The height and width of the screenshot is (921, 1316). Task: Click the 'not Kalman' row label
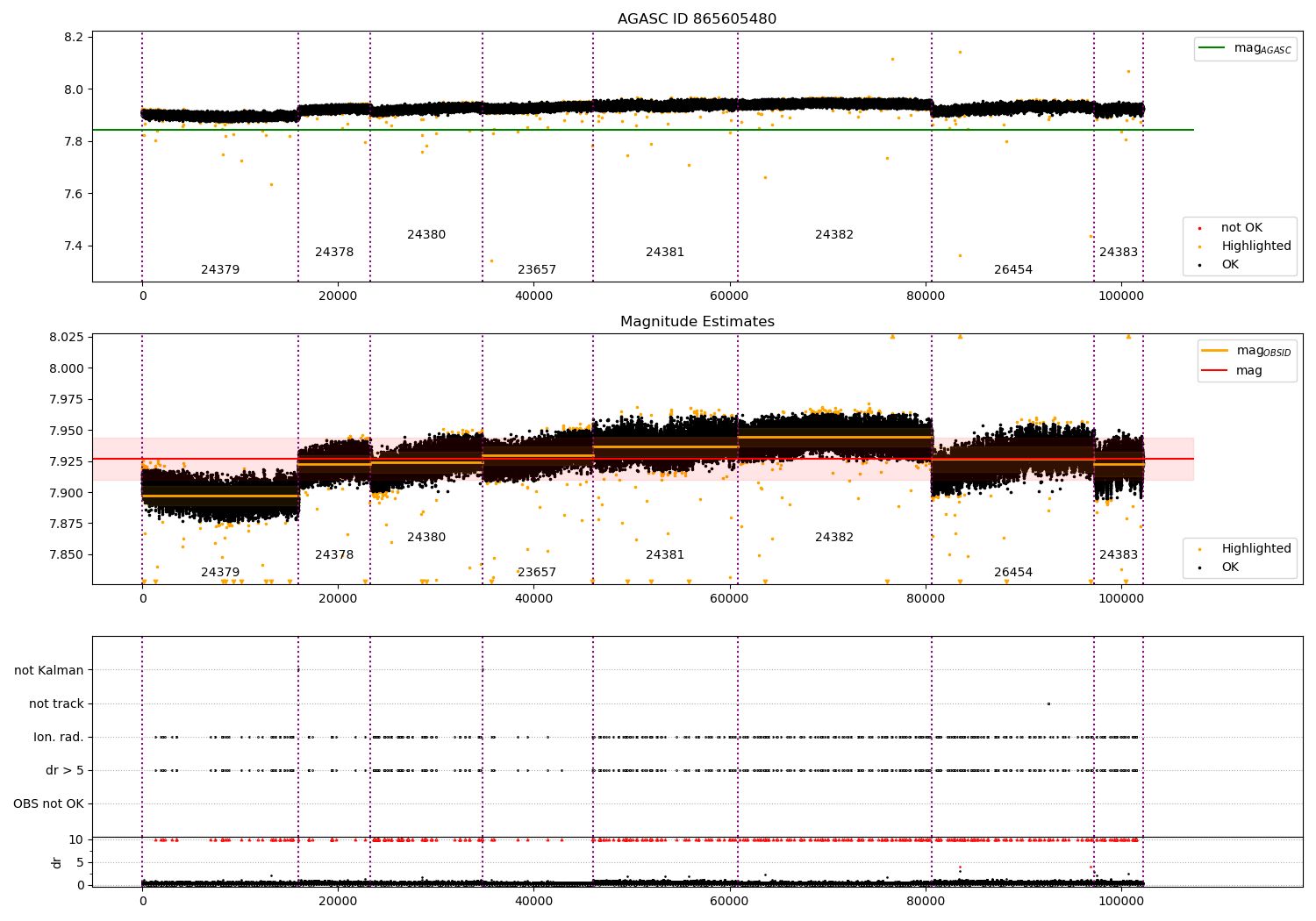[x=49, y=671]
